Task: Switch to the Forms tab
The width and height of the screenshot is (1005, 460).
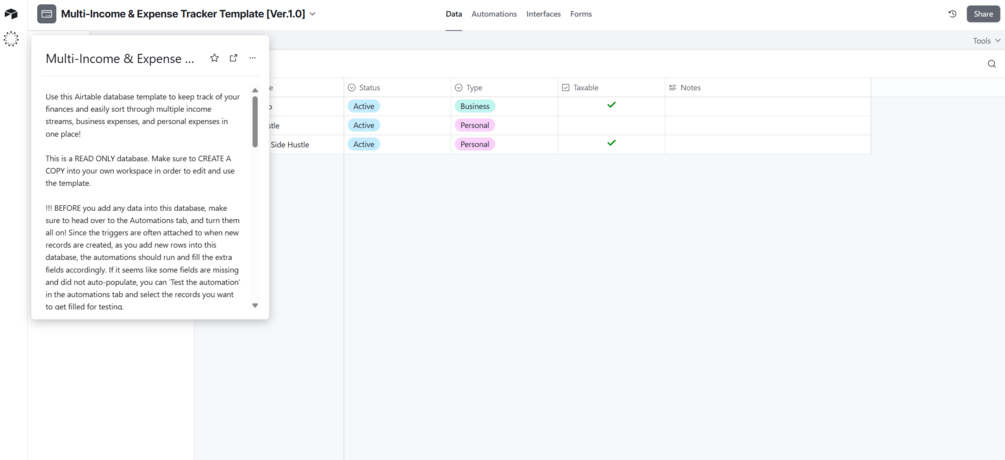Action: coord(581,14)
